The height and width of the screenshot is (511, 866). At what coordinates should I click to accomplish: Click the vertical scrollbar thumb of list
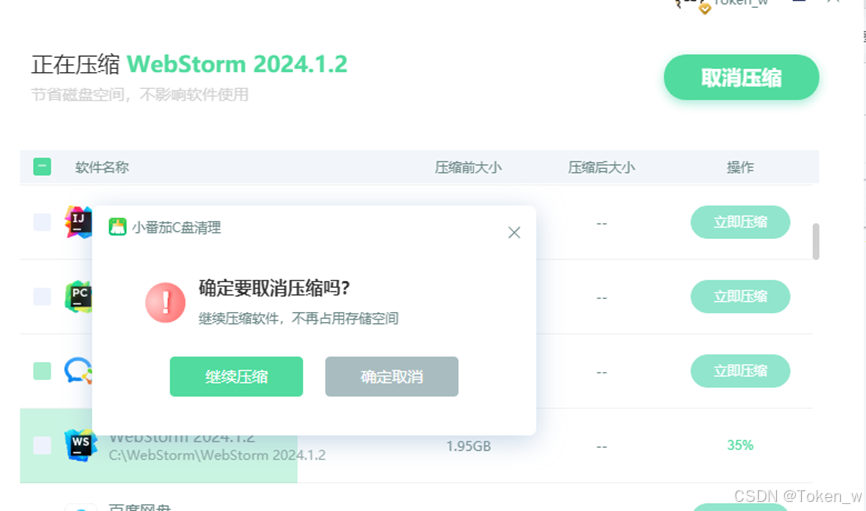pos(816,241)
